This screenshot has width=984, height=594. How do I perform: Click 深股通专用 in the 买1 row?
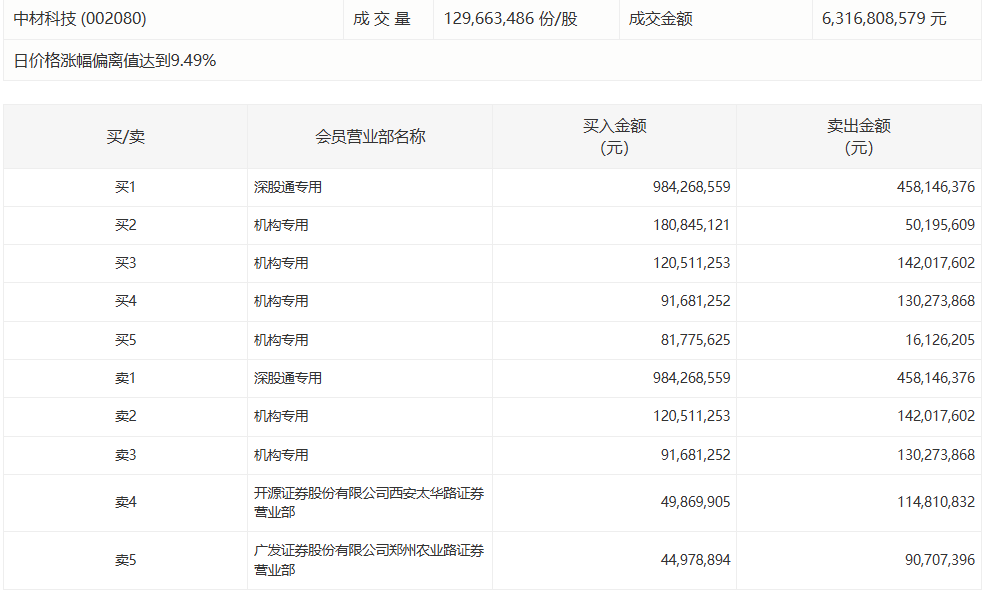click(x=288, y=187)
